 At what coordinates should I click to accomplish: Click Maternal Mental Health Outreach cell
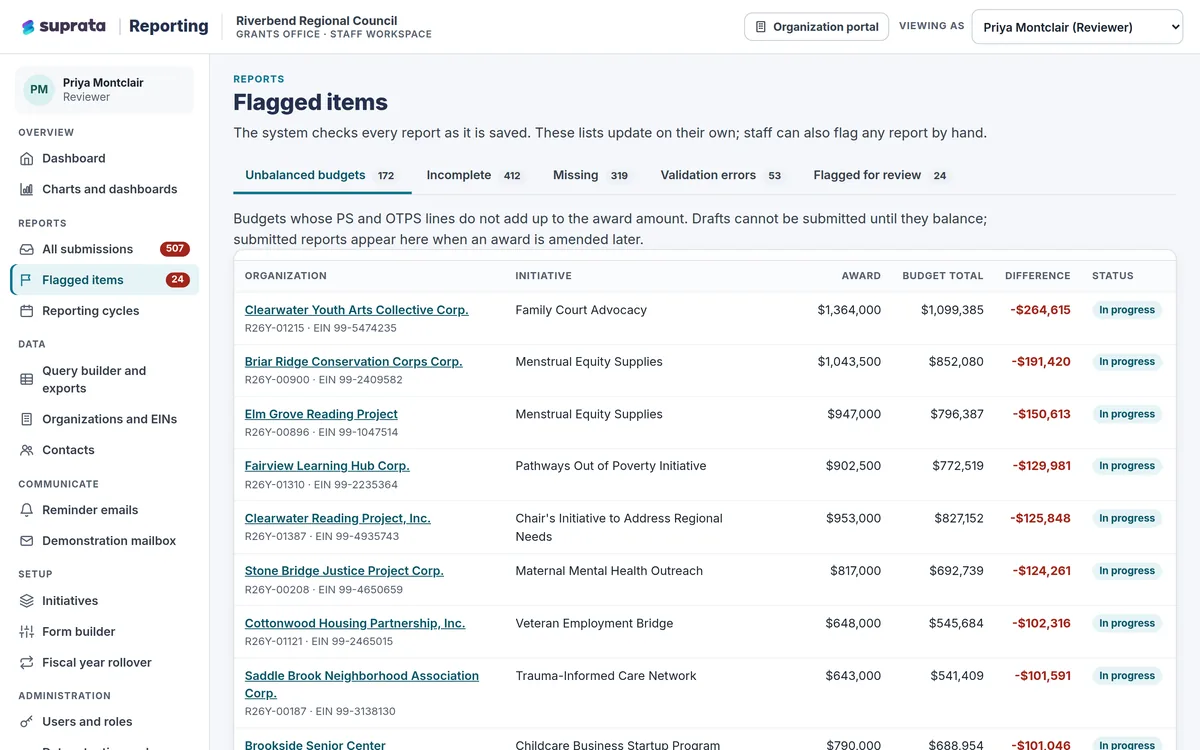coord(609,571)
